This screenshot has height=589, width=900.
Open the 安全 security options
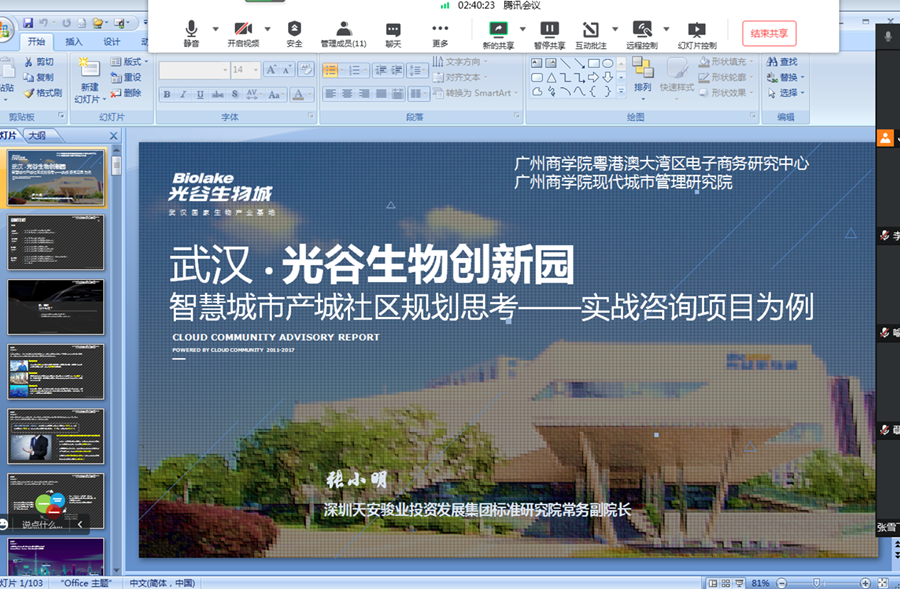[294, 34]
